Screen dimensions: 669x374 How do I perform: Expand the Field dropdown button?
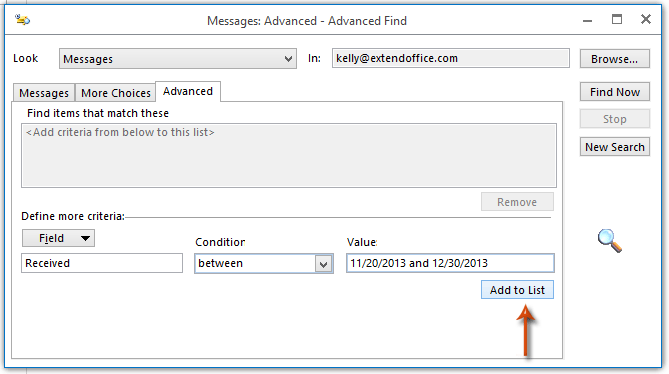pyautogui.click(x=58, y=238)
